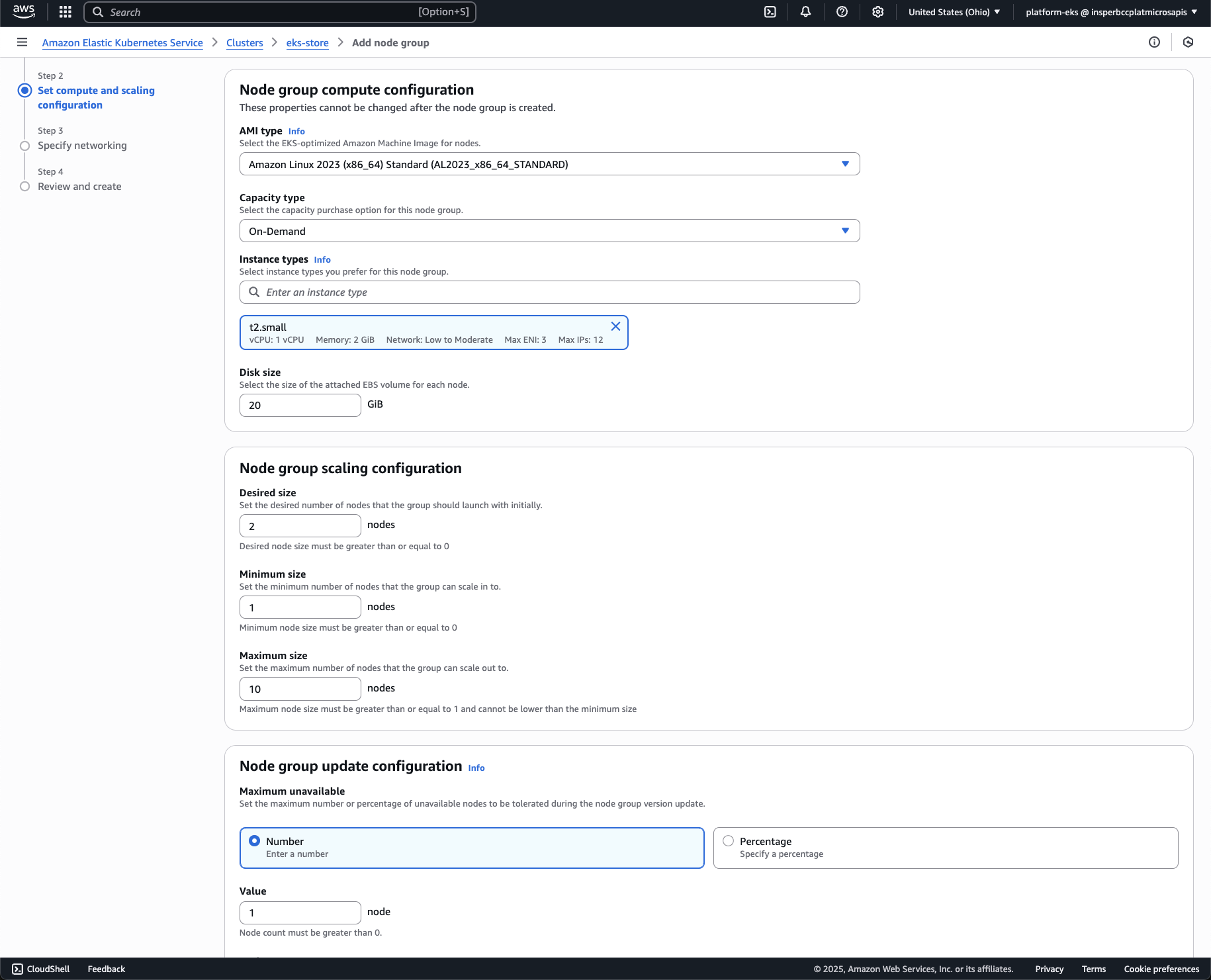Click the Disk size input field
The width and height of the screenshot is (1211, 980).
tap(300, 405)
